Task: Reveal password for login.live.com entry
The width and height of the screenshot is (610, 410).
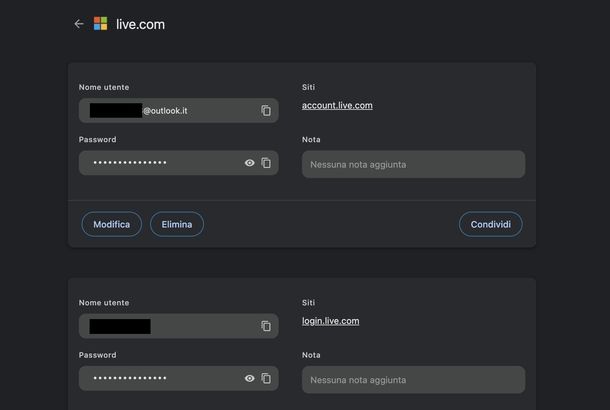Action: [x=250, y=378]
